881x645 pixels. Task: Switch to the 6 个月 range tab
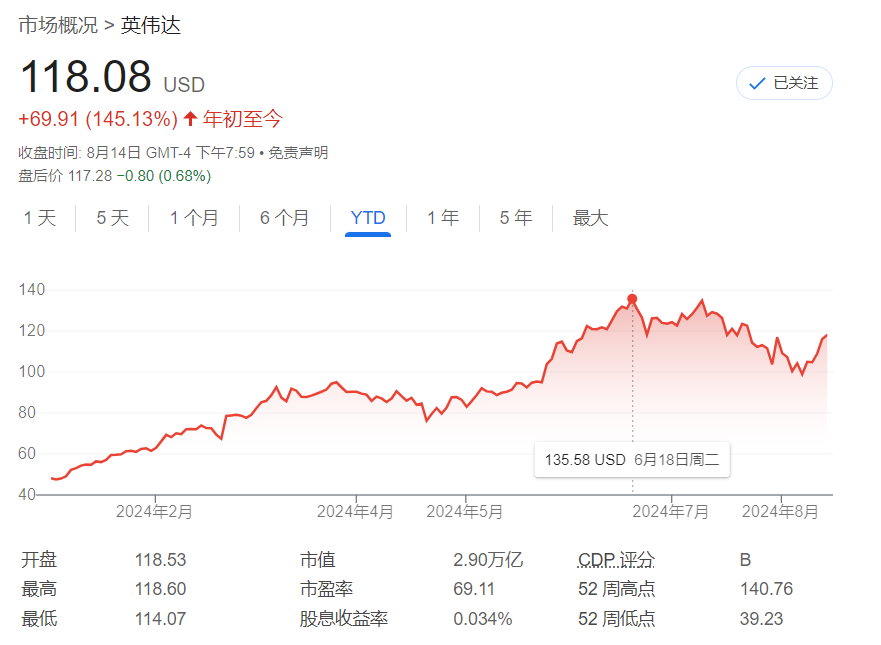pyautogui.click(x=284, y=218)
